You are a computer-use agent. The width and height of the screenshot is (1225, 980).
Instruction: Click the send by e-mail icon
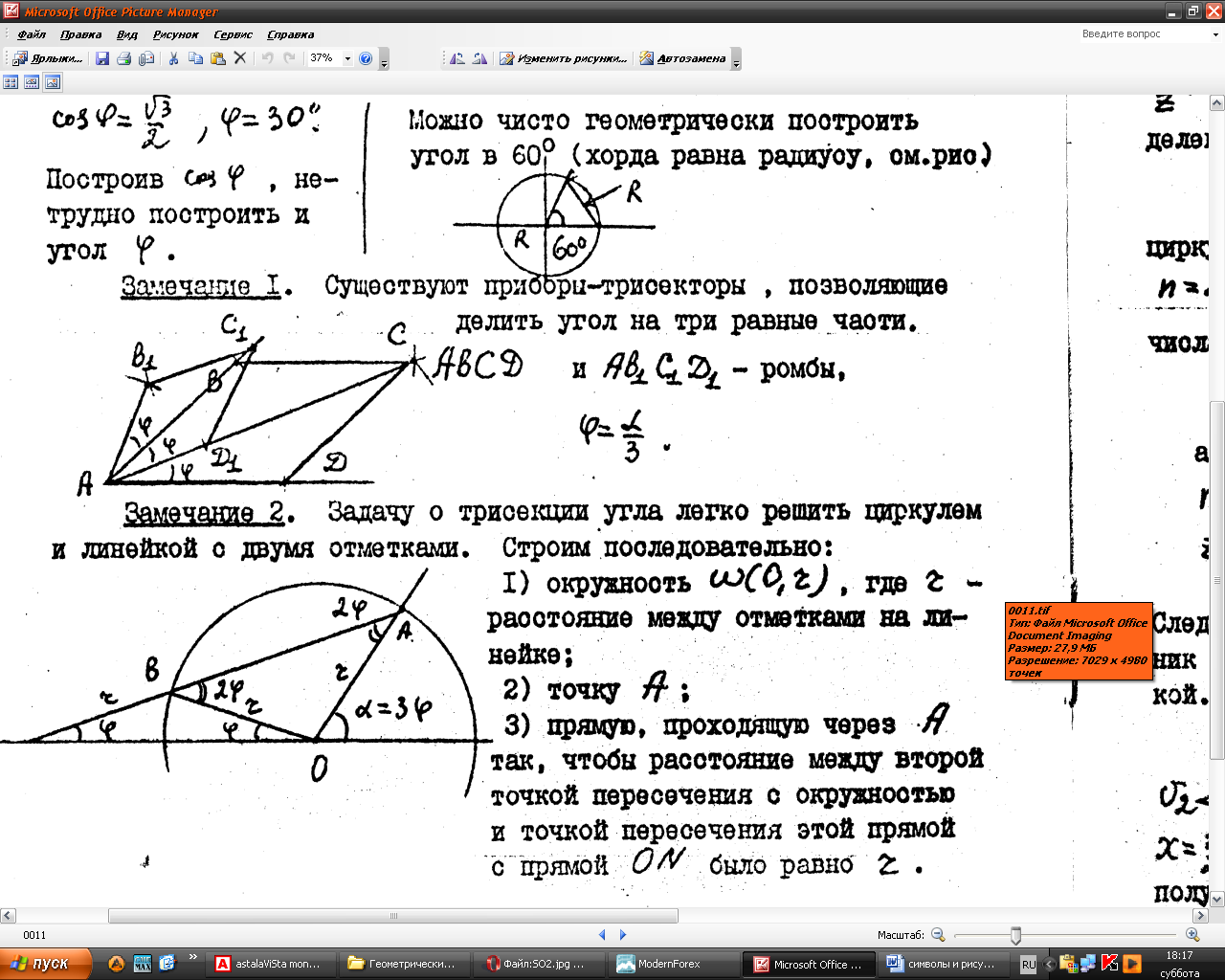[146, 58]
